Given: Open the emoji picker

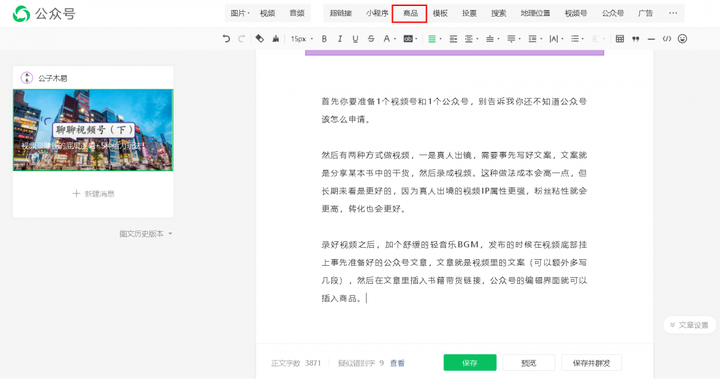Looking at the screenshot, I should (682, 39).
